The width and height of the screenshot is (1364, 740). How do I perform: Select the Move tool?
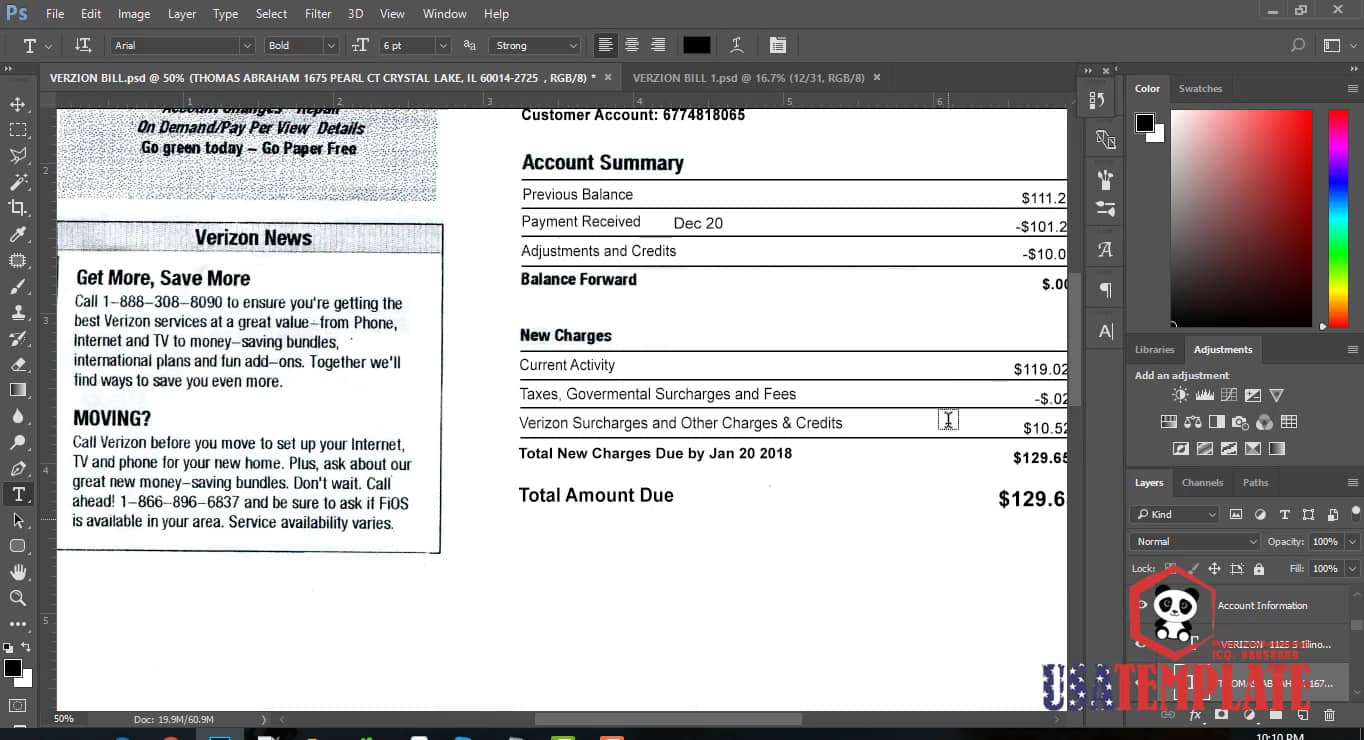tap(18, 104)
